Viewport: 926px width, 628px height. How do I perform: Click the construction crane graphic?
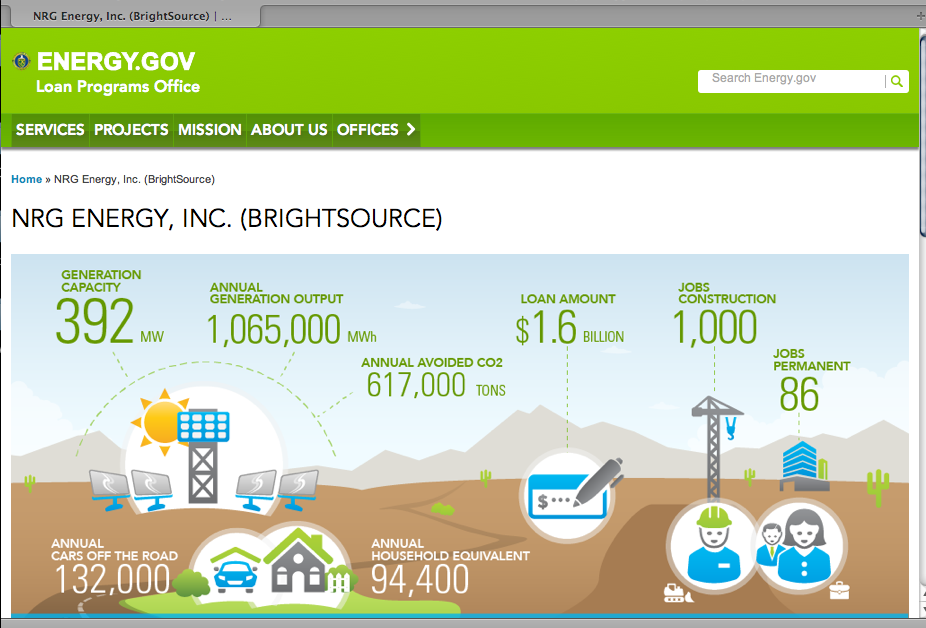[717, 447]
